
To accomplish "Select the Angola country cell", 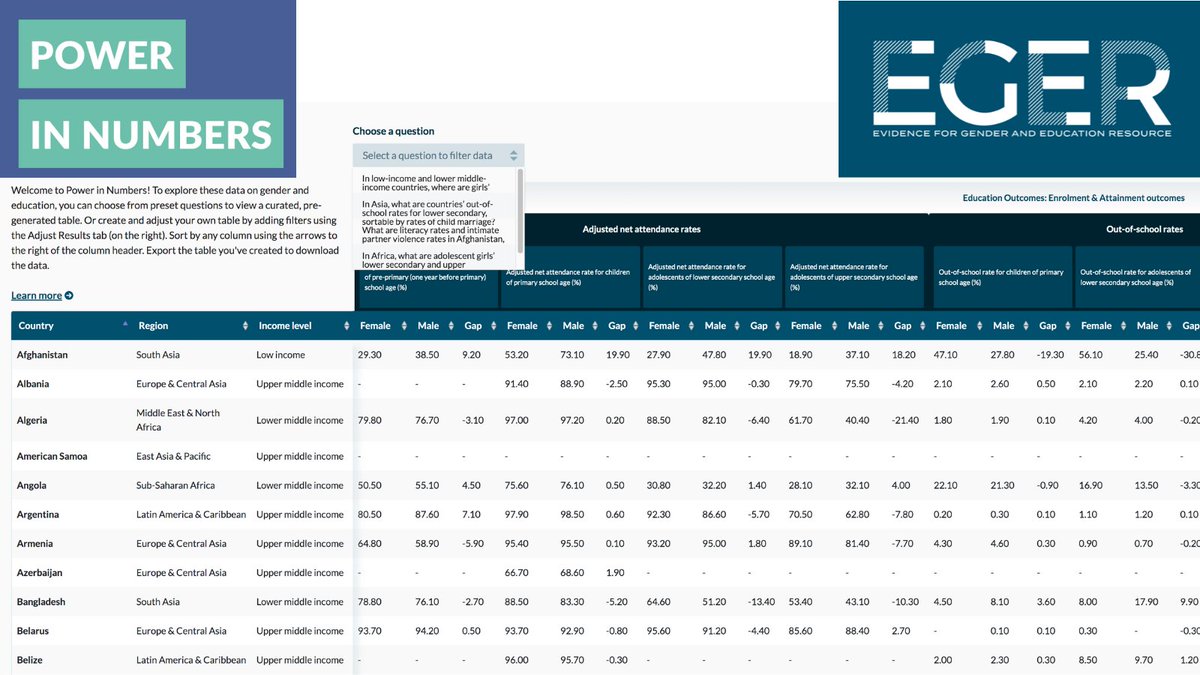I will [32, 486].
